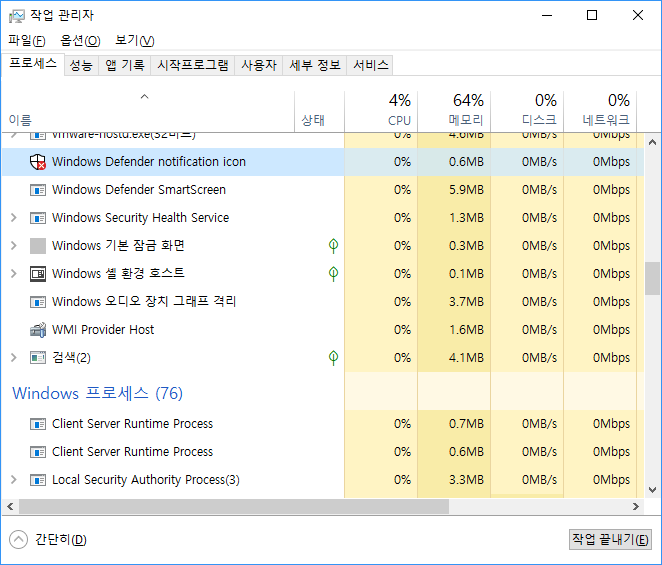The height and width of the screenshot is (565, 662).
Task: Switch to the 사용자 tab
Action: (259, 65)
